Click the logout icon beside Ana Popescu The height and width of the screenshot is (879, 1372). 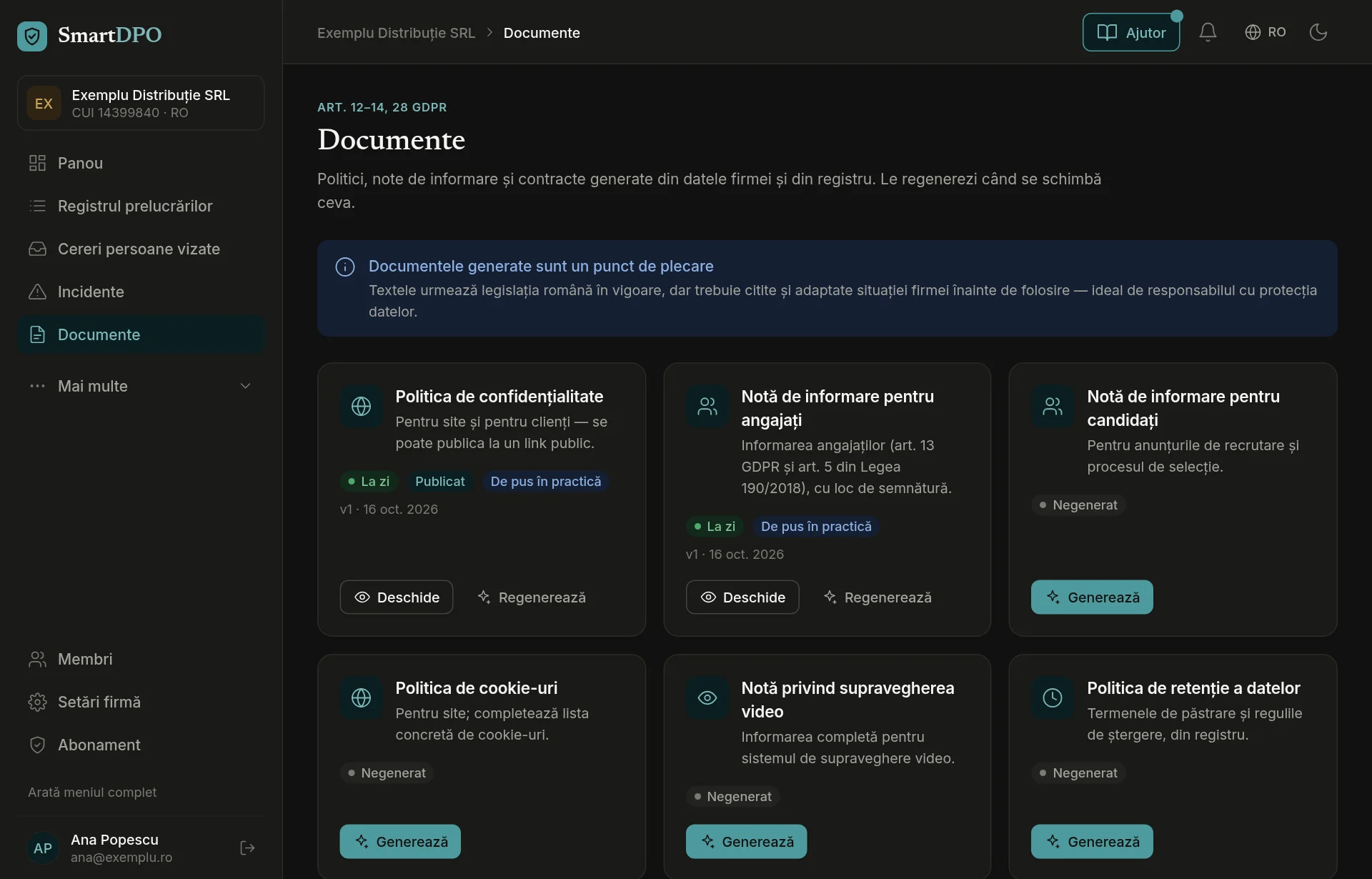(x=247, y=848)
